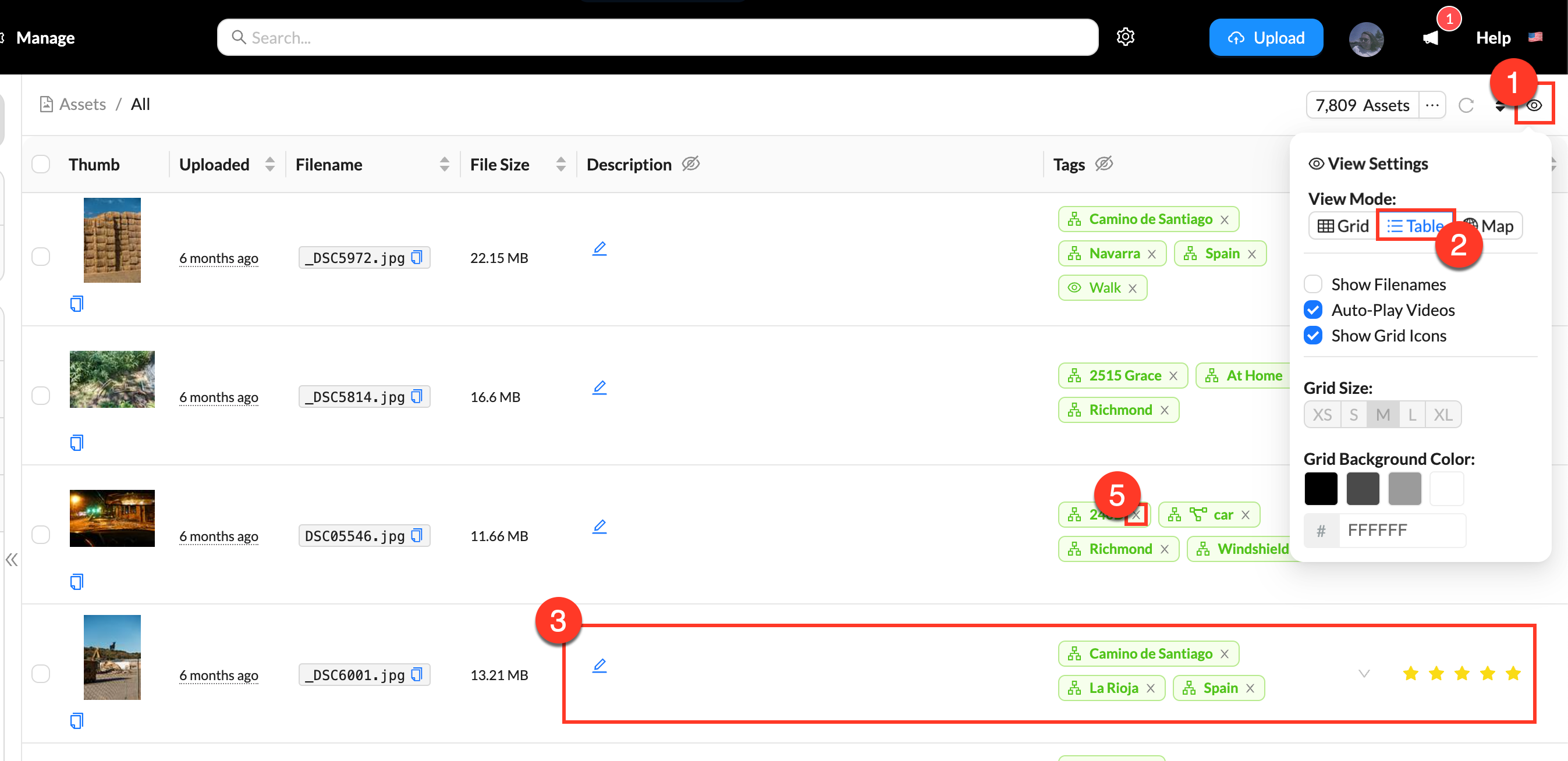Click the blue Upload button
The width and height of the screenshot is (1568, 761).
[1265, 38]
